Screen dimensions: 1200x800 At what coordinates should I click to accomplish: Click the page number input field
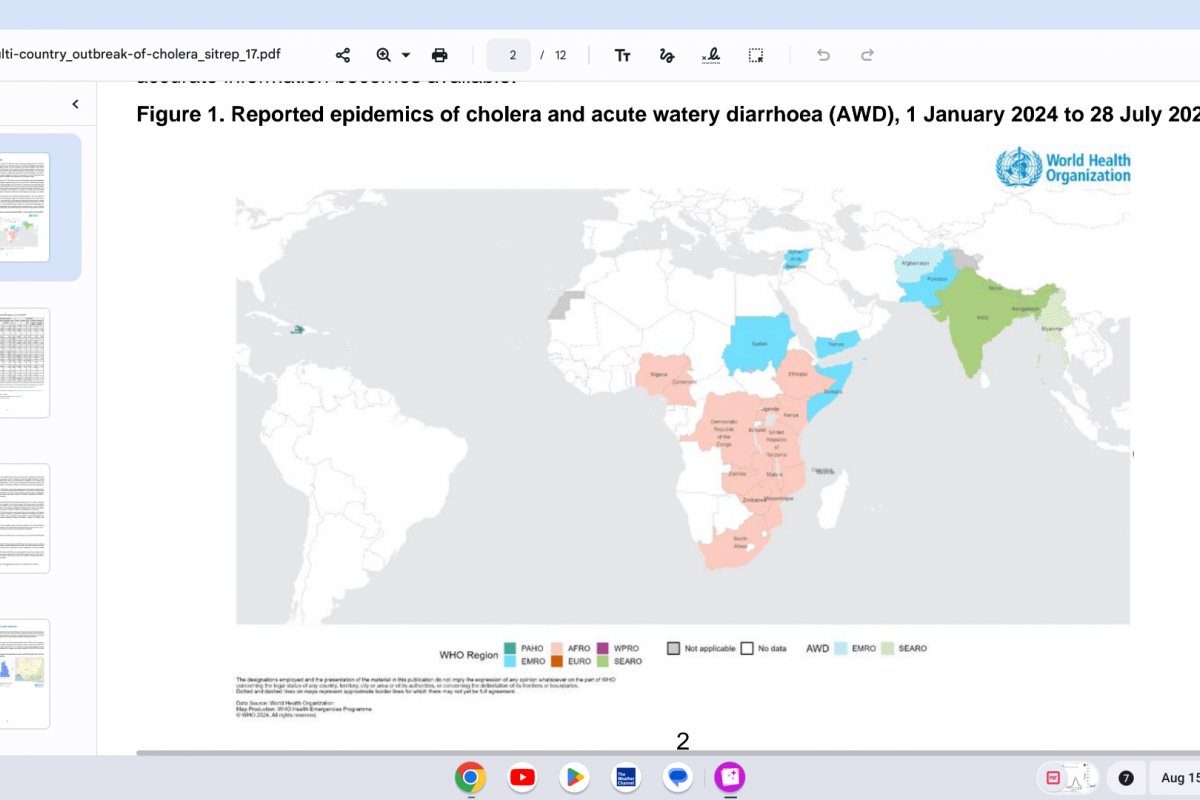click(x=512, y=55)
